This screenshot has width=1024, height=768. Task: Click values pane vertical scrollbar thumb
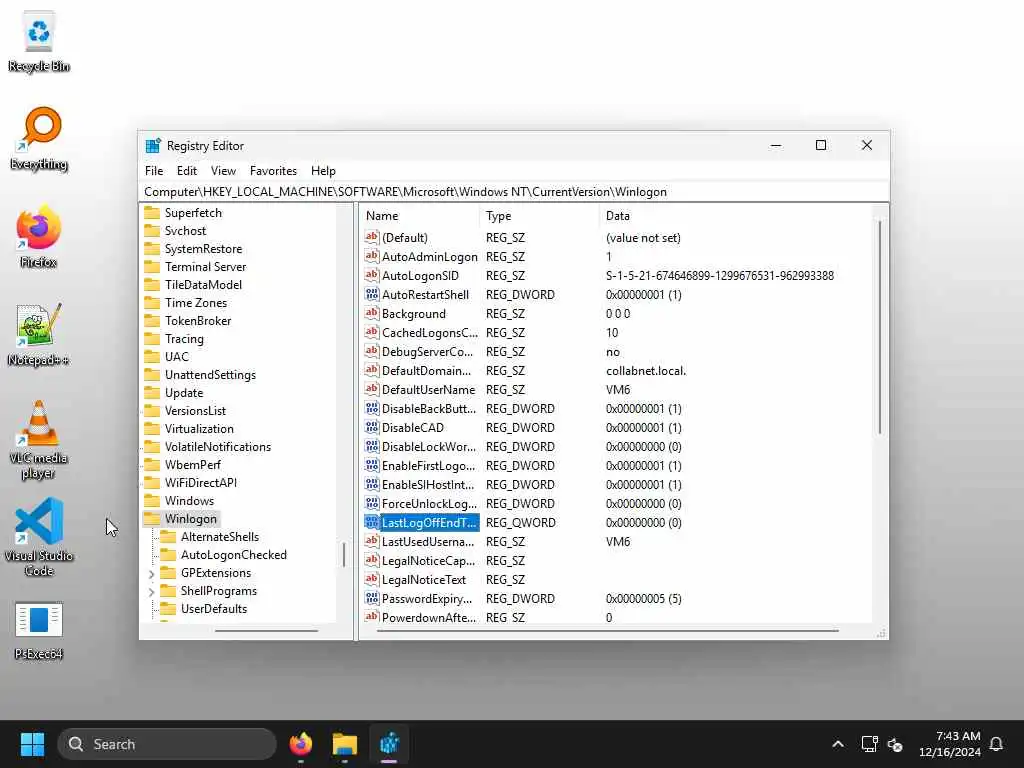coord(880,327)
